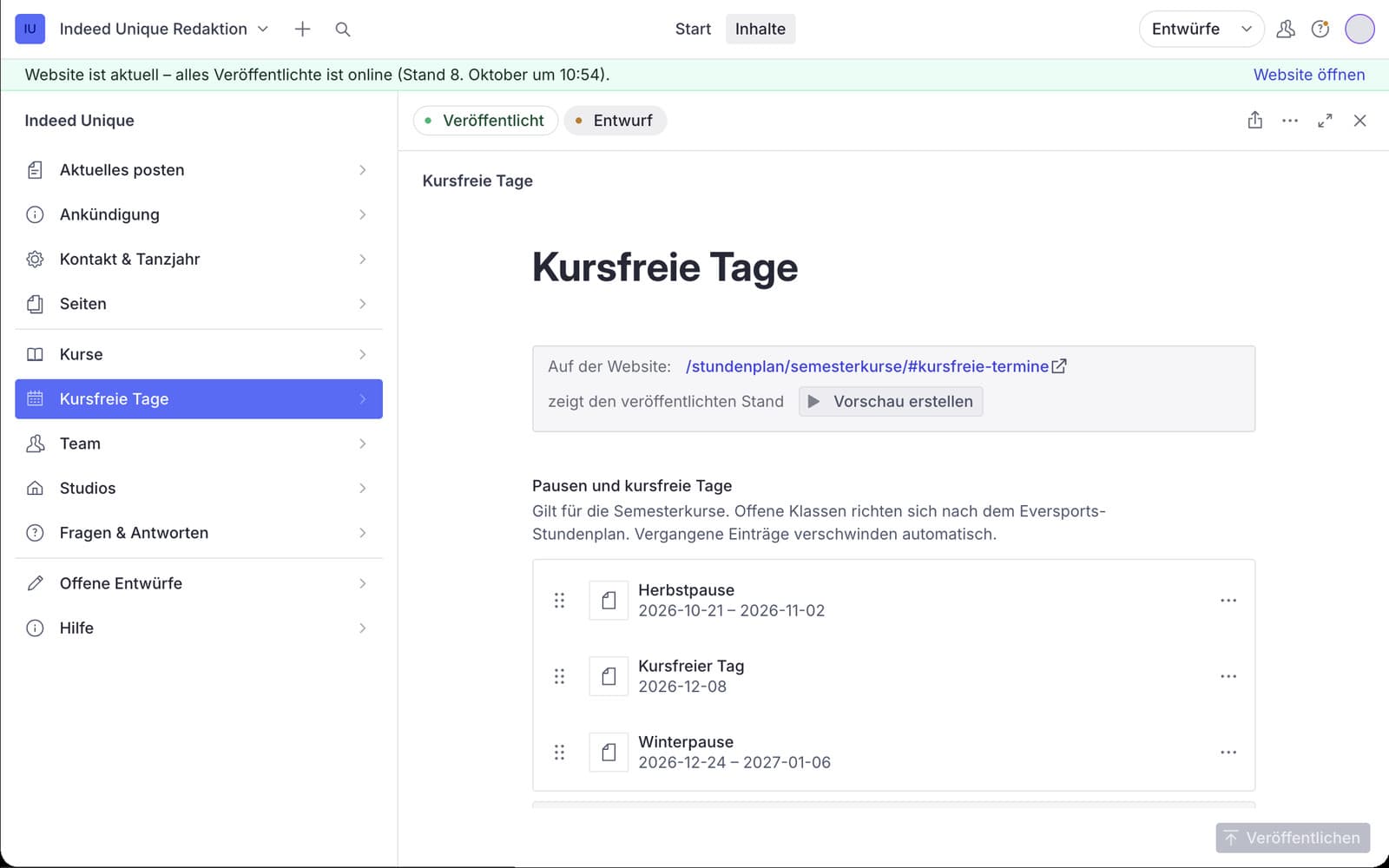Follow the Website öffnen link
The height and width of the screenshot is (868, 1389).
[1309, 75]
